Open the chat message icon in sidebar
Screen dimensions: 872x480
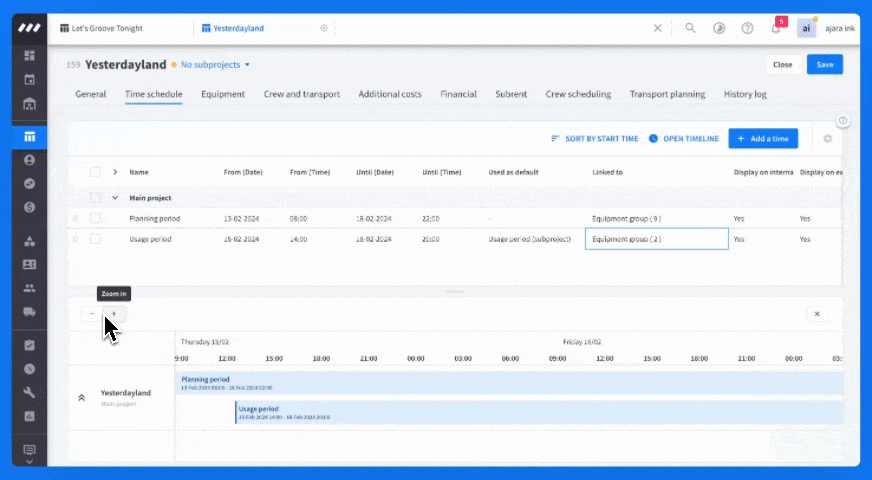pyautogui.click(x=29, y=449)
